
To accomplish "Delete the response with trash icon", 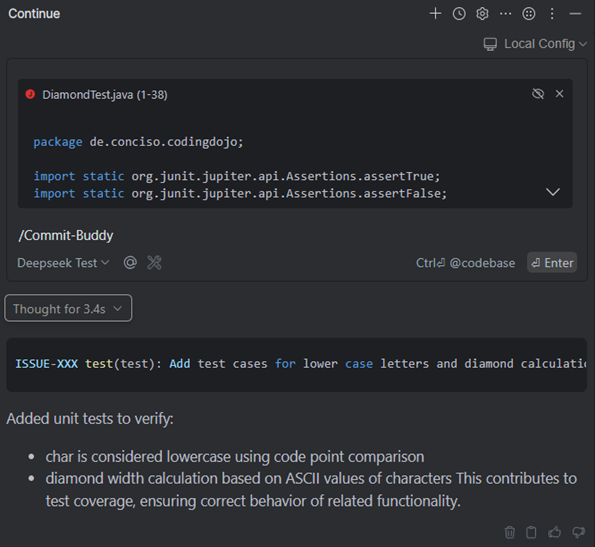I will point(510,532).
